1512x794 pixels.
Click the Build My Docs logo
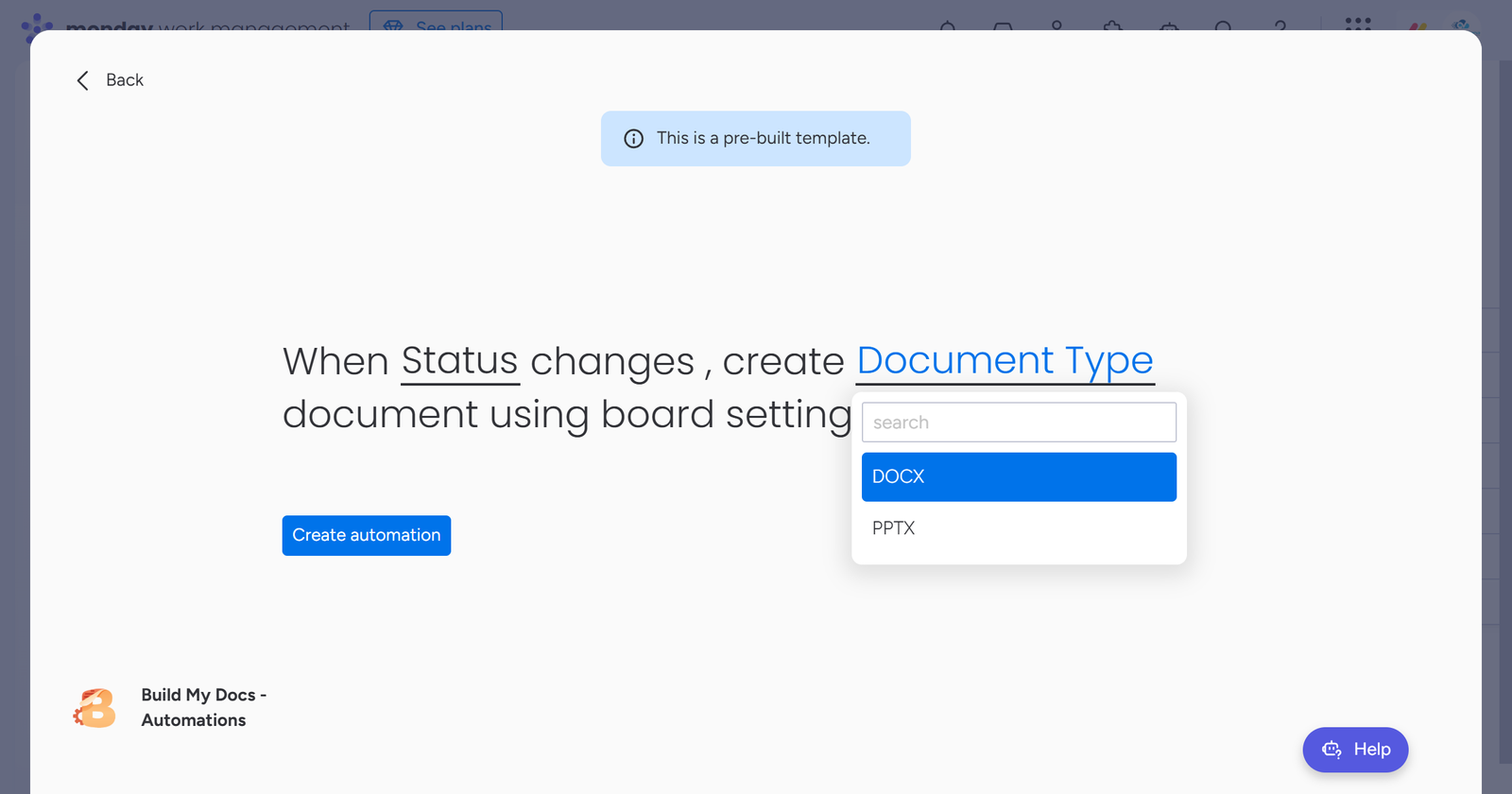[x=94, y=708]
